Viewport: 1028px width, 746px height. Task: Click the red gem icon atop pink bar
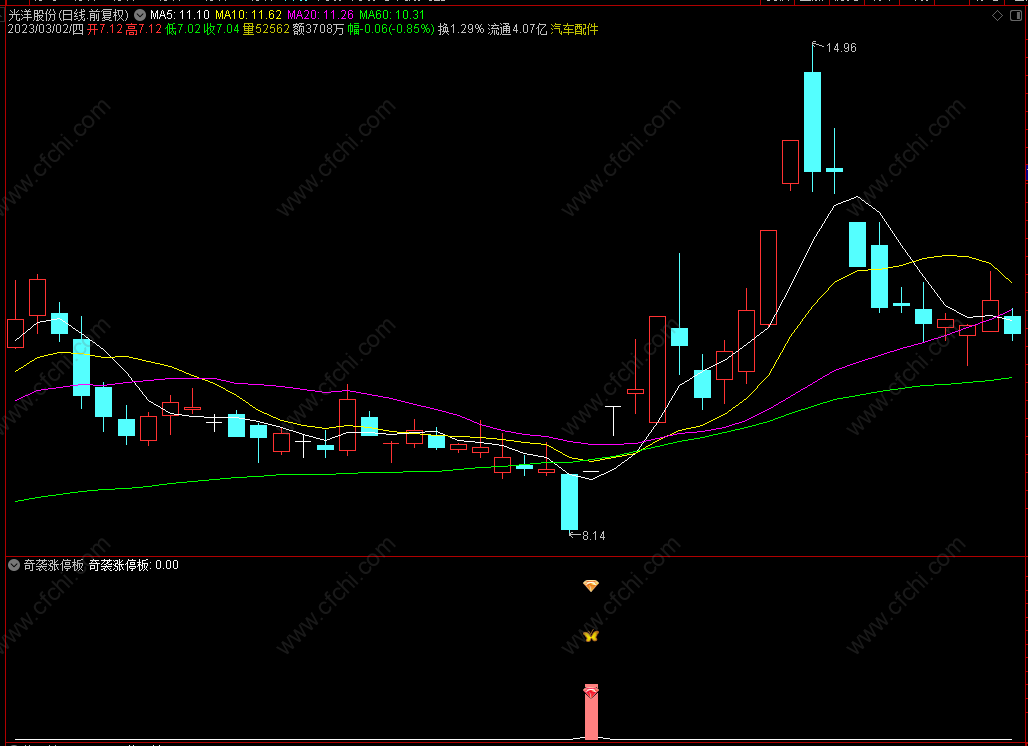coord(591,691)
